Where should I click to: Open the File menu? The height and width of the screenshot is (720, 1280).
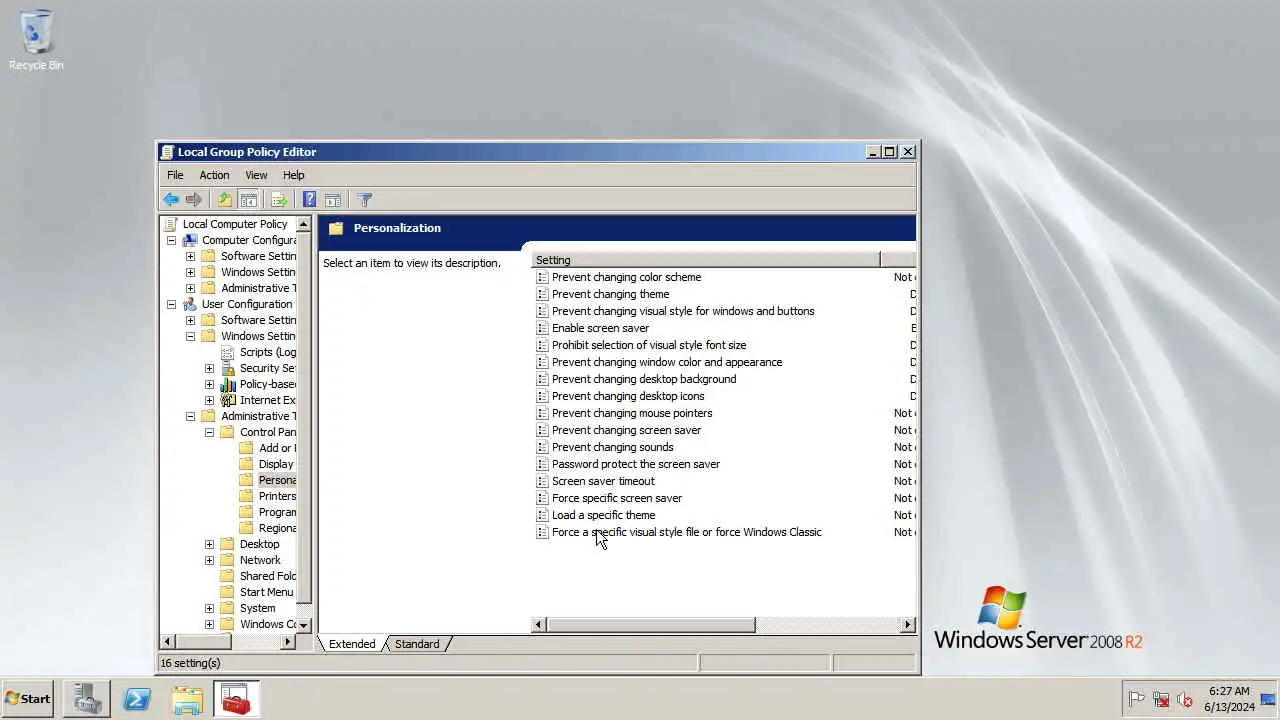click(175, 175)
